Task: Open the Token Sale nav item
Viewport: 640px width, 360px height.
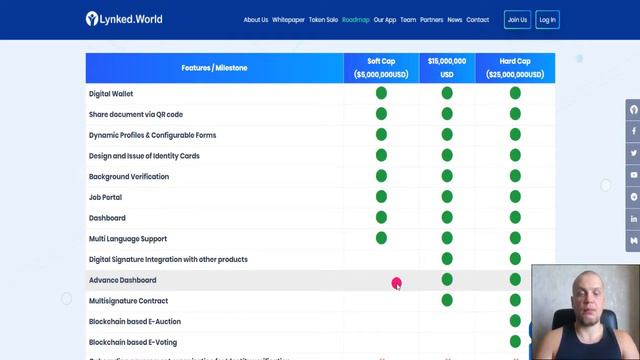Action: (323, 20)
